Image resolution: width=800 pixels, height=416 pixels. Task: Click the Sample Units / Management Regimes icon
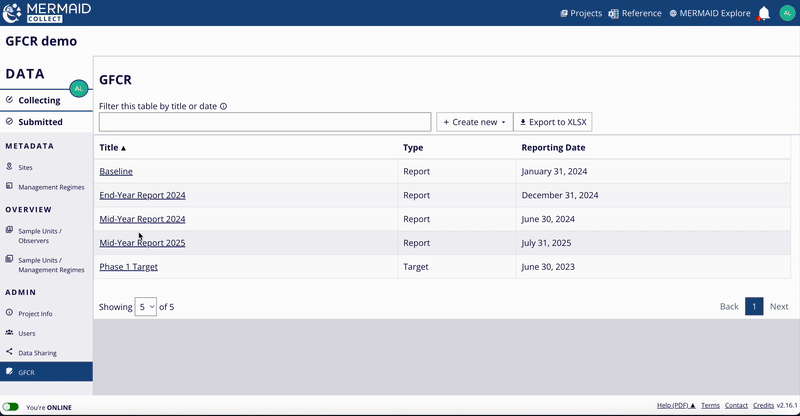(x=9, y=259)
